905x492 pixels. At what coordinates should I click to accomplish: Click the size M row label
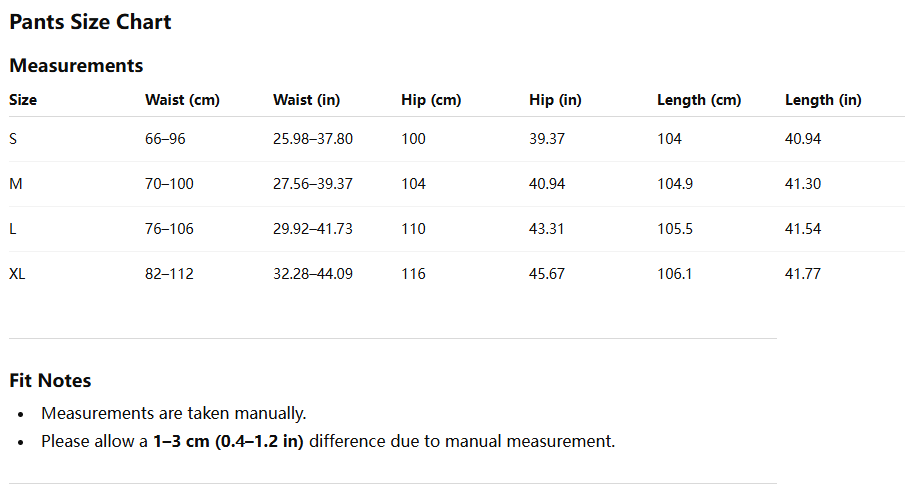tap(15, 184)
